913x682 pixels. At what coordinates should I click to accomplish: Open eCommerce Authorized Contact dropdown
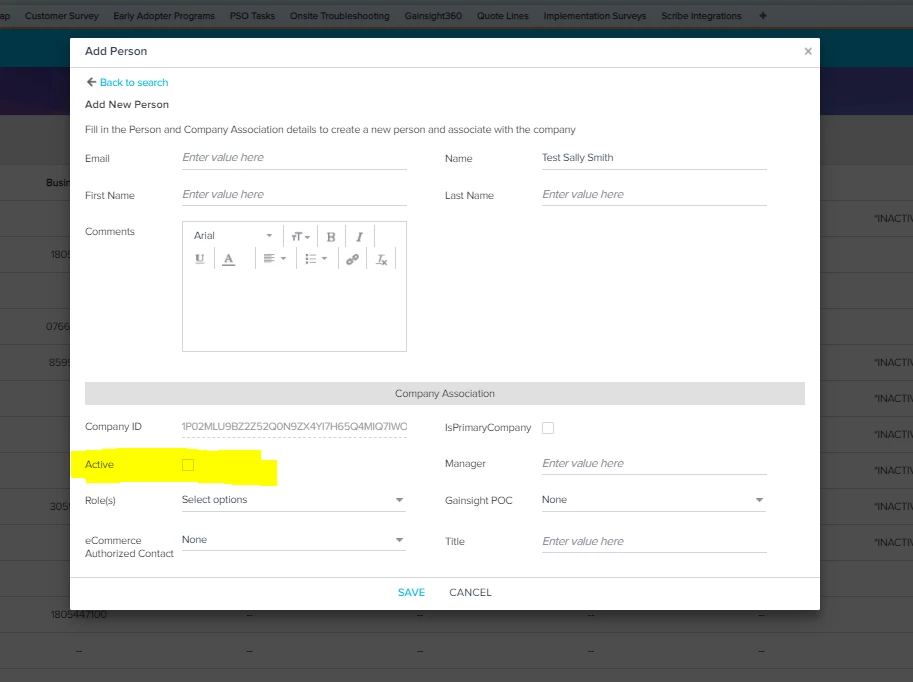(293, 540)
